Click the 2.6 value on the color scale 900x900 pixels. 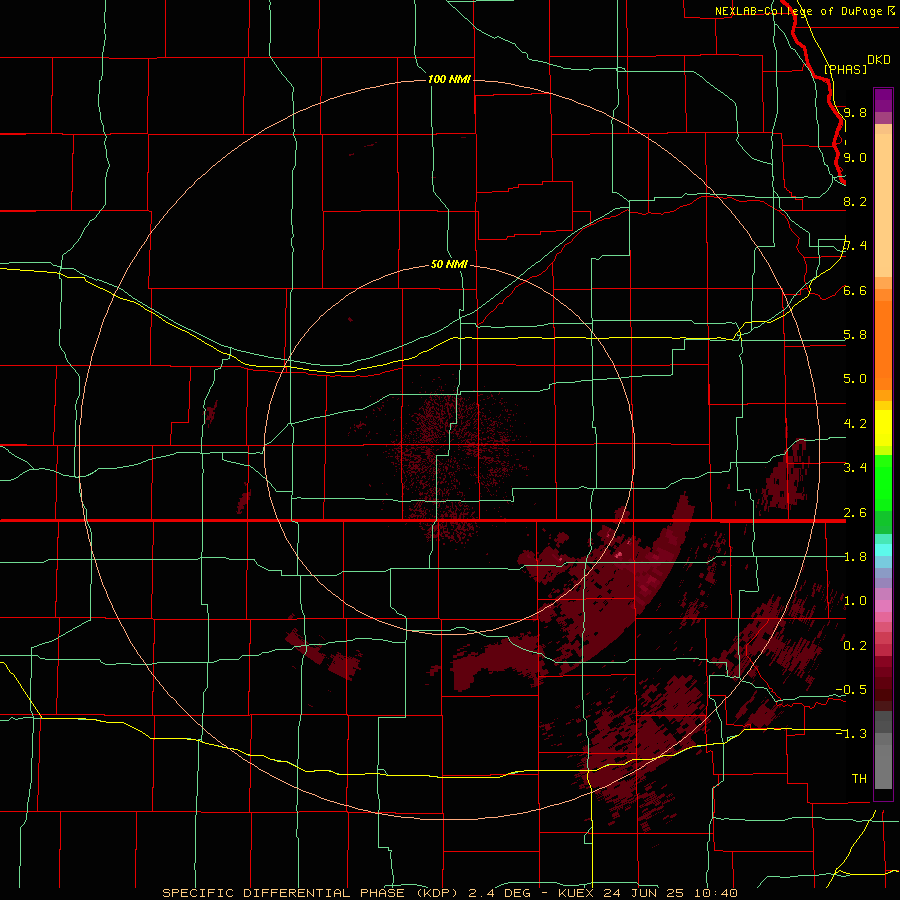click(x=855, y=512)
